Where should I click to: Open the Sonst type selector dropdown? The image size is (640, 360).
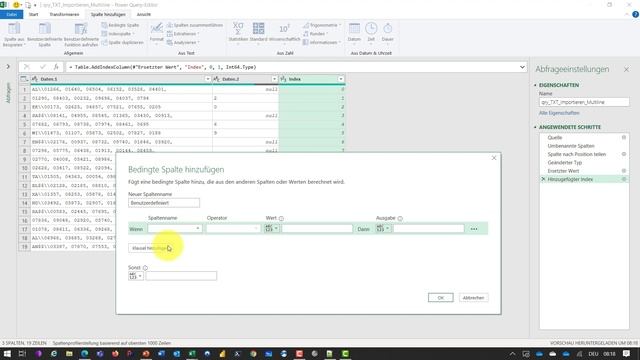coord(136,276)
